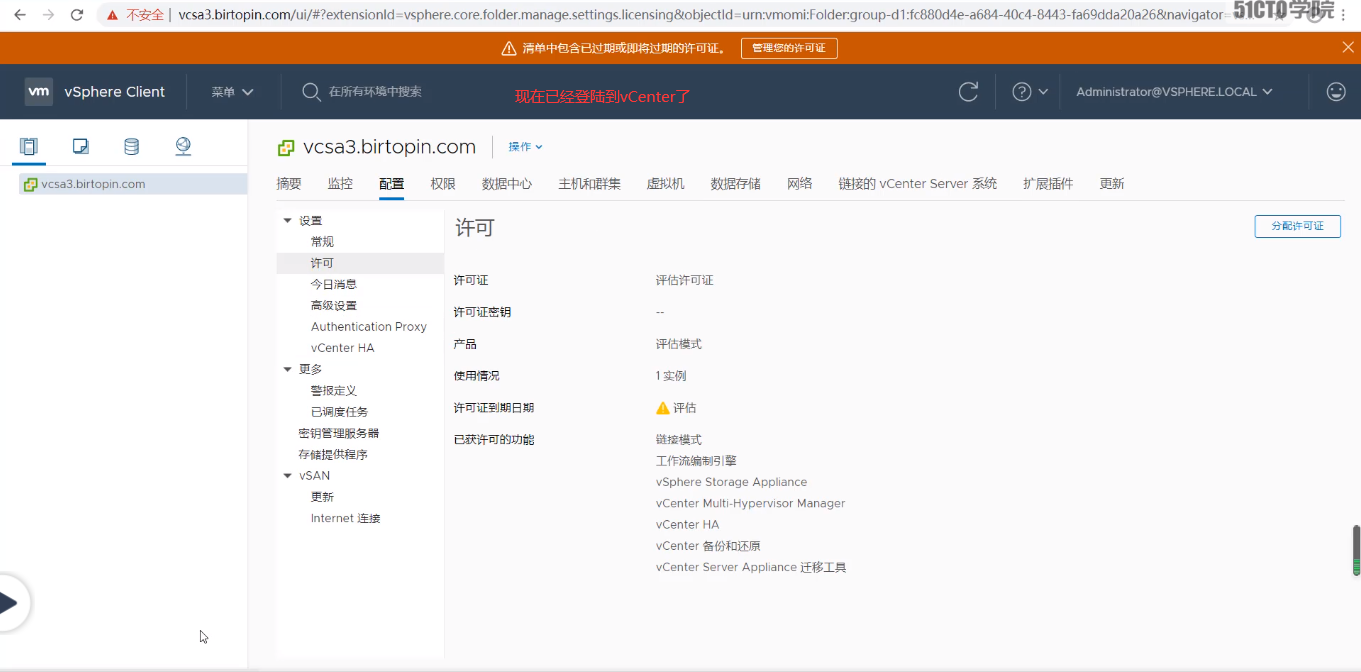Image resolution: width=1361 pixels, height=672 pixels.
Task: Click the yellow warning icon next to 评估
Action: (662, 408)
